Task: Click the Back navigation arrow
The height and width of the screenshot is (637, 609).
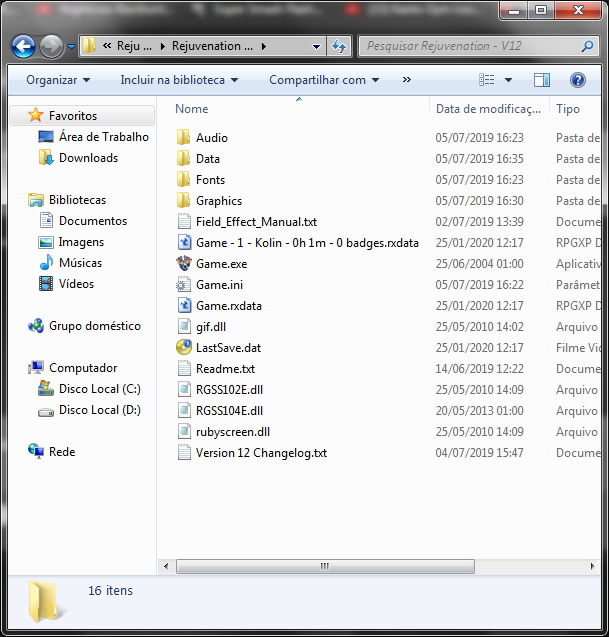Action: click(x=24, y=46)
